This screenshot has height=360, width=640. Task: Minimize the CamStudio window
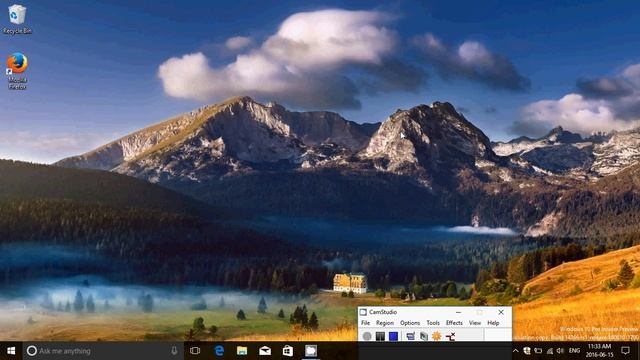(458, 312)
